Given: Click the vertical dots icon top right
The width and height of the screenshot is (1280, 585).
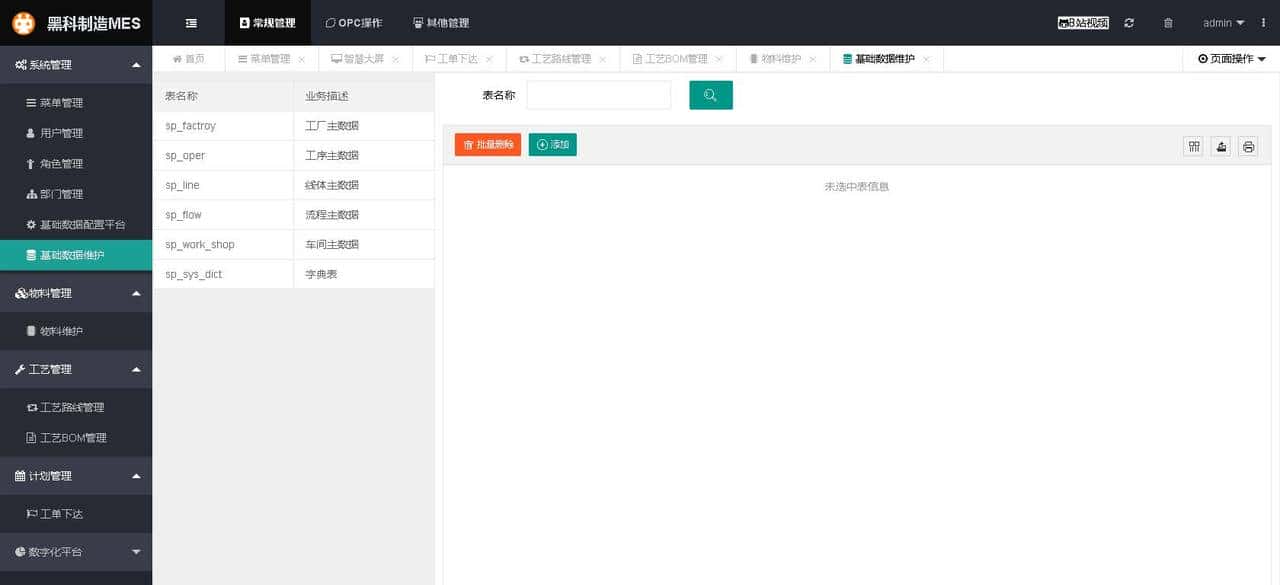Looking at the screenshot, I should [1263, 22].
